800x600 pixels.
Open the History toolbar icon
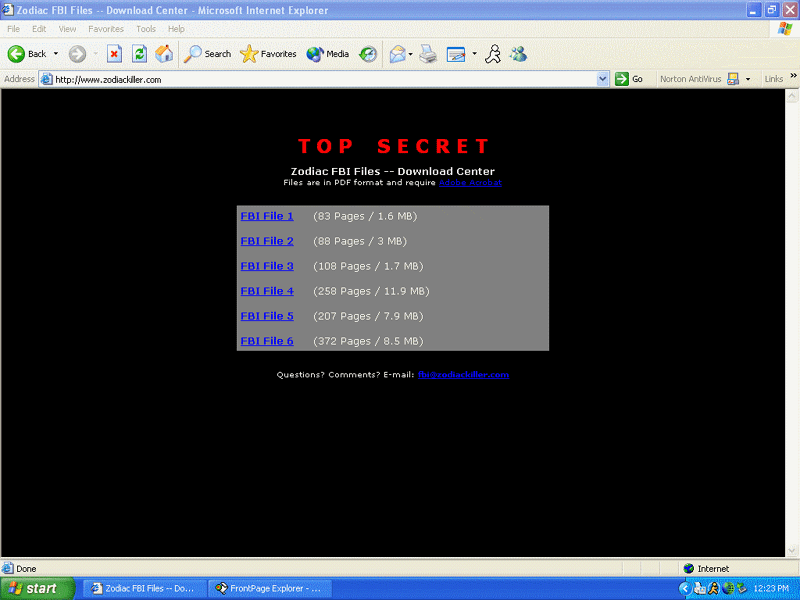click(x=368, y=54)
